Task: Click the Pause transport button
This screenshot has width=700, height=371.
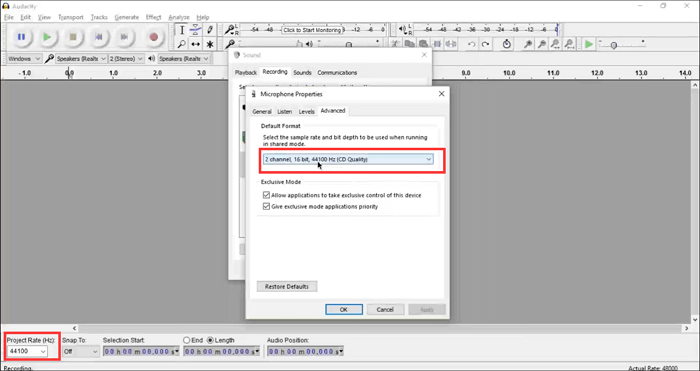Action: [21, 37]
